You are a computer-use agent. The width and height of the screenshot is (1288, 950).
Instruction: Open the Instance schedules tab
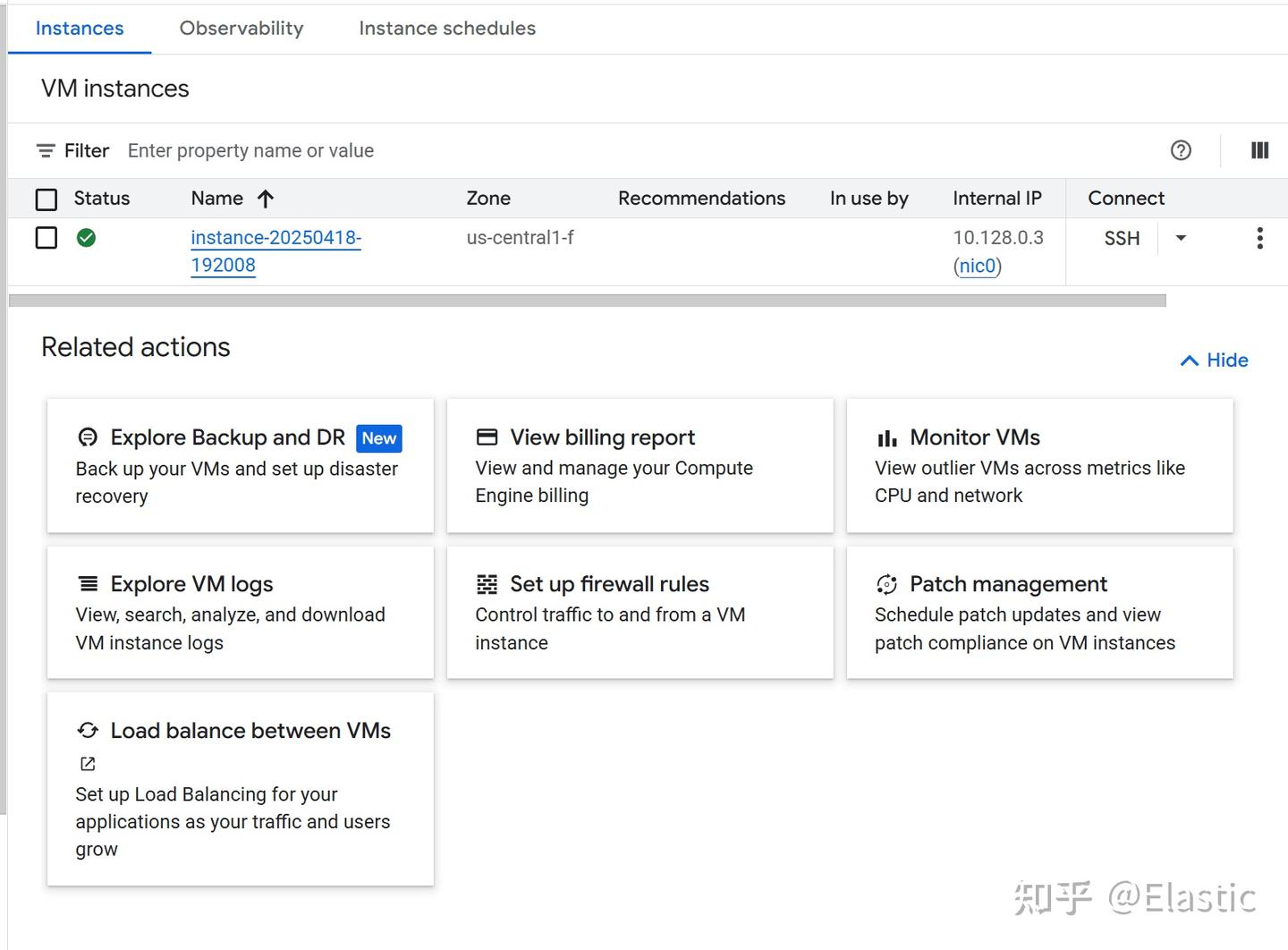tap(447, 28)
